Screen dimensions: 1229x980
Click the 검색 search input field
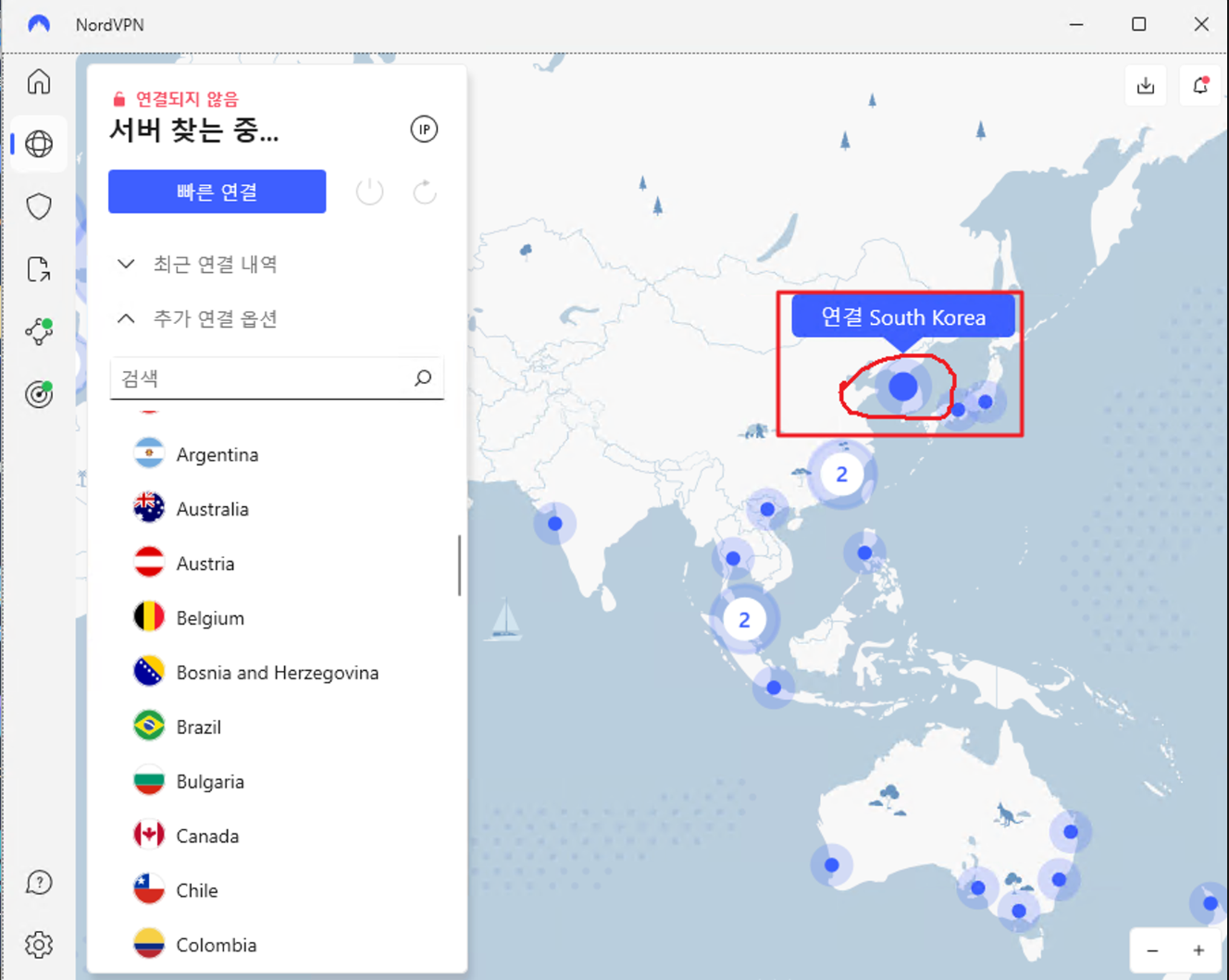[x=277, y=378]
